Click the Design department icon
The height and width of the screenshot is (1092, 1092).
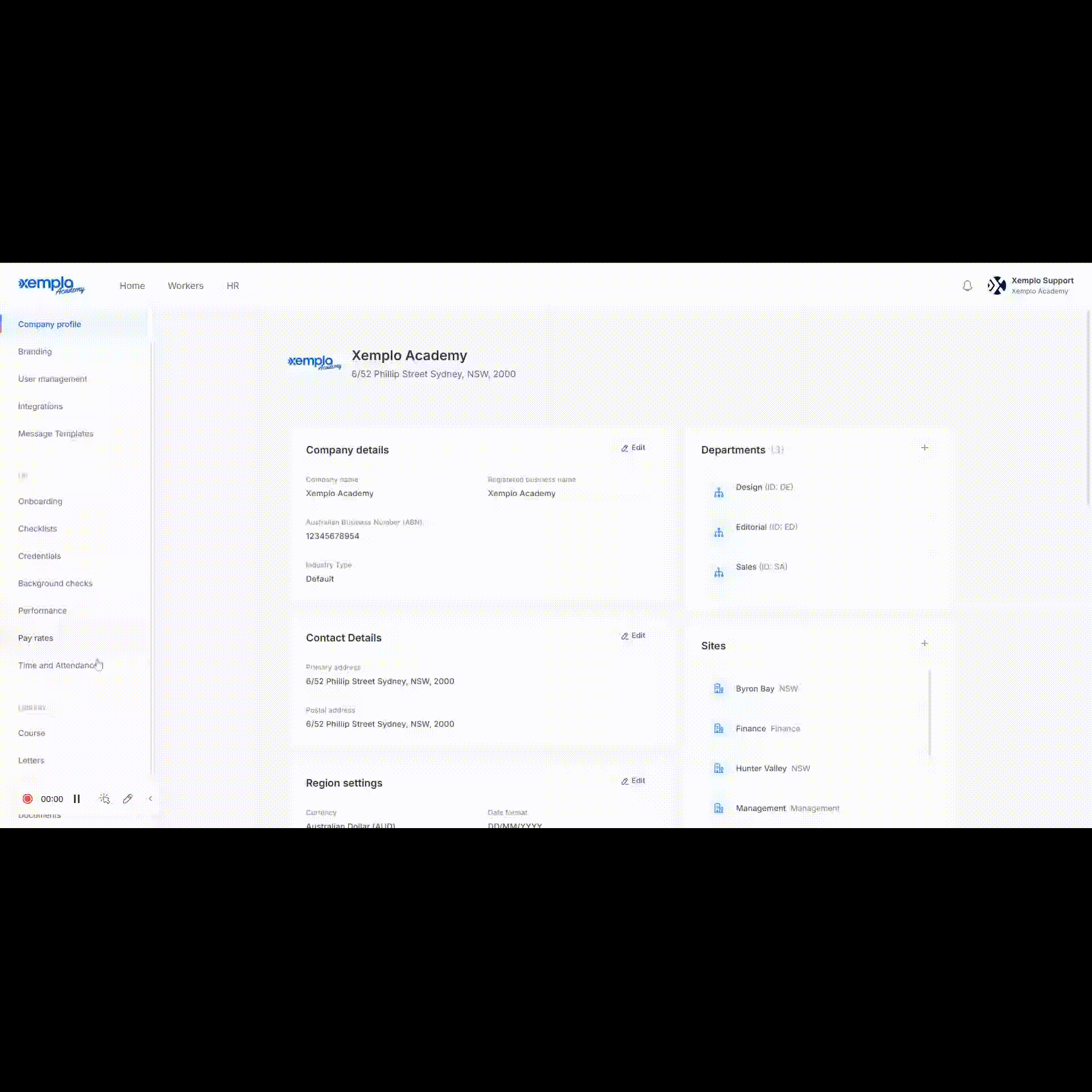pyautogui.click(x=719, y=493)
